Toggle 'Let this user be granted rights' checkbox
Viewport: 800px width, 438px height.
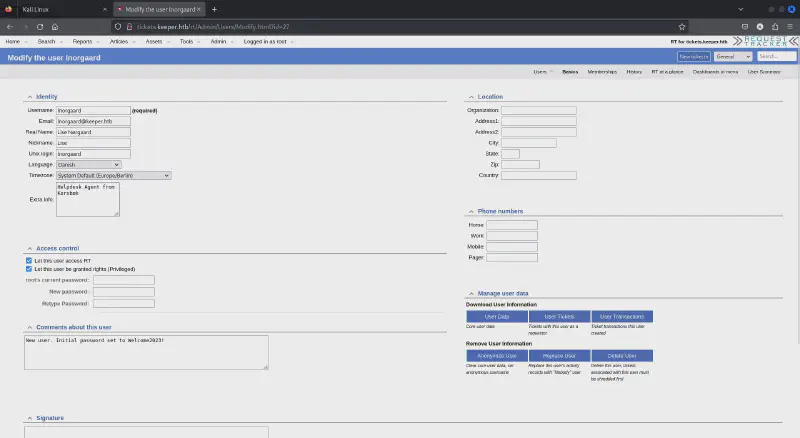tap(28, 269)
